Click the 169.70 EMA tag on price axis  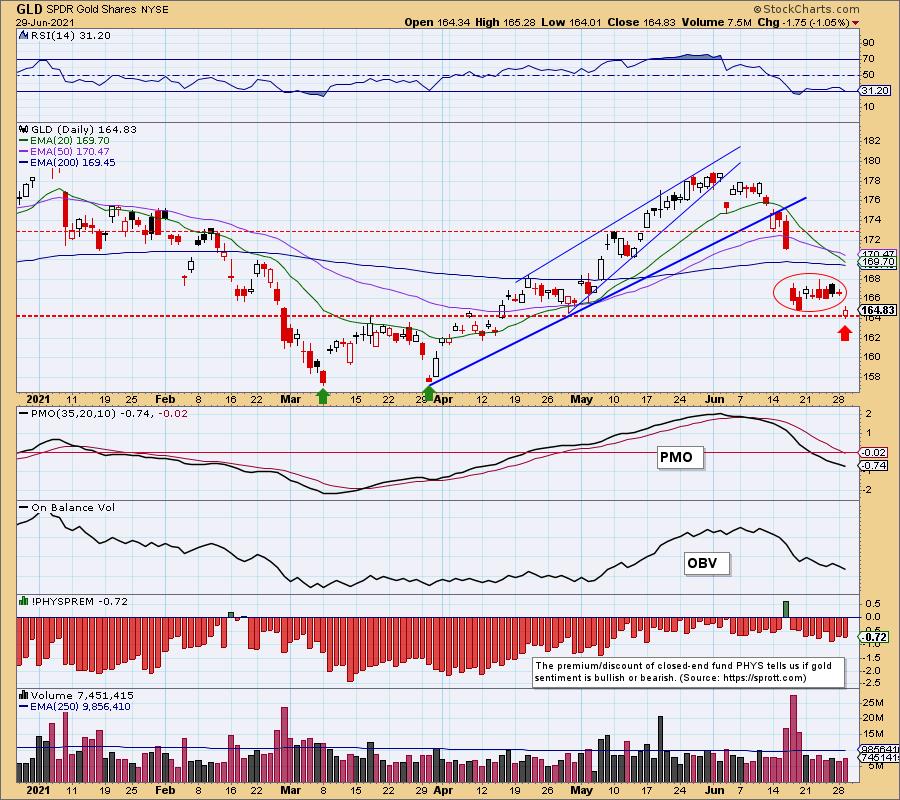coord(878,262)
